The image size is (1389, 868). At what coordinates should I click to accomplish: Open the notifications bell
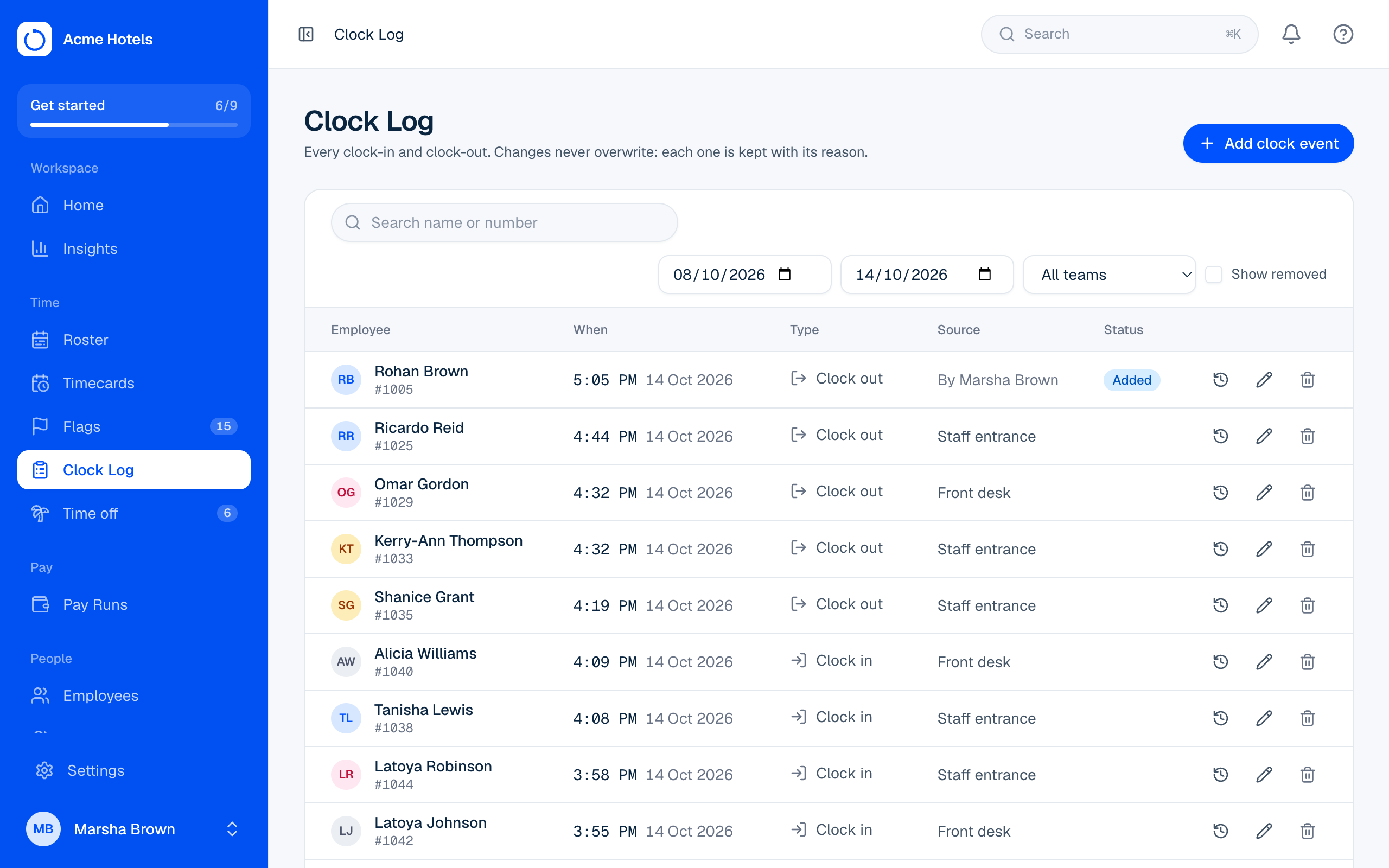pos(1291,34)
